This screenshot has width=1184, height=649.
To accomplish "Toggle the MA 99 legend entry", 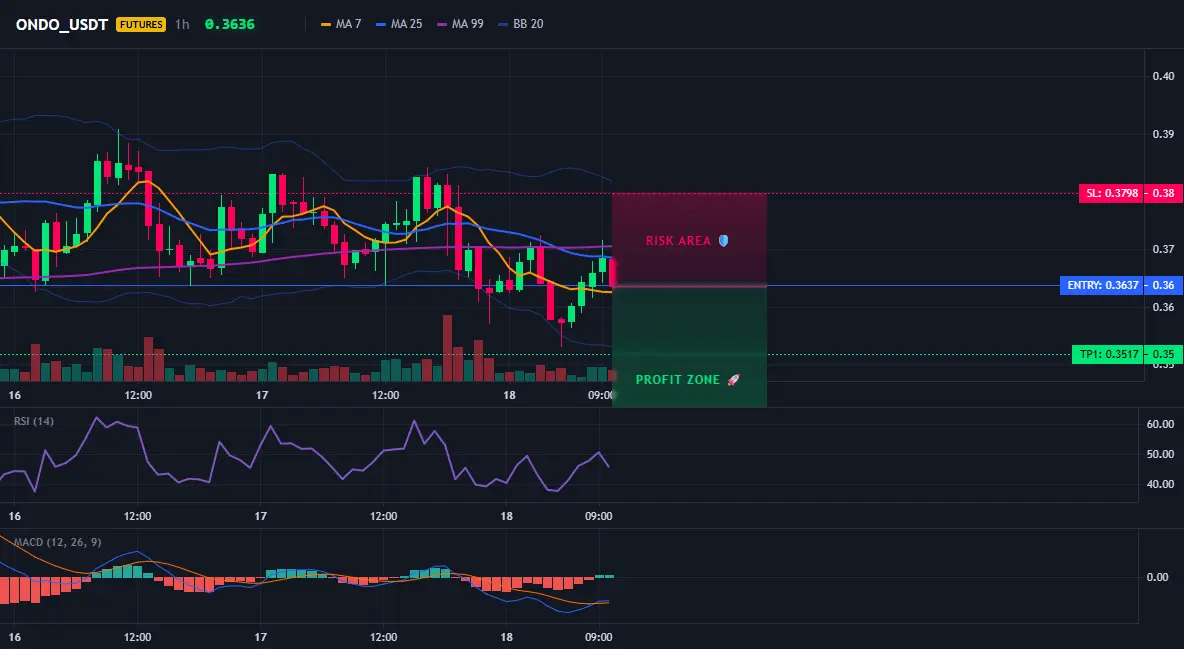I will pyautogui.click(x=460, y=24).
